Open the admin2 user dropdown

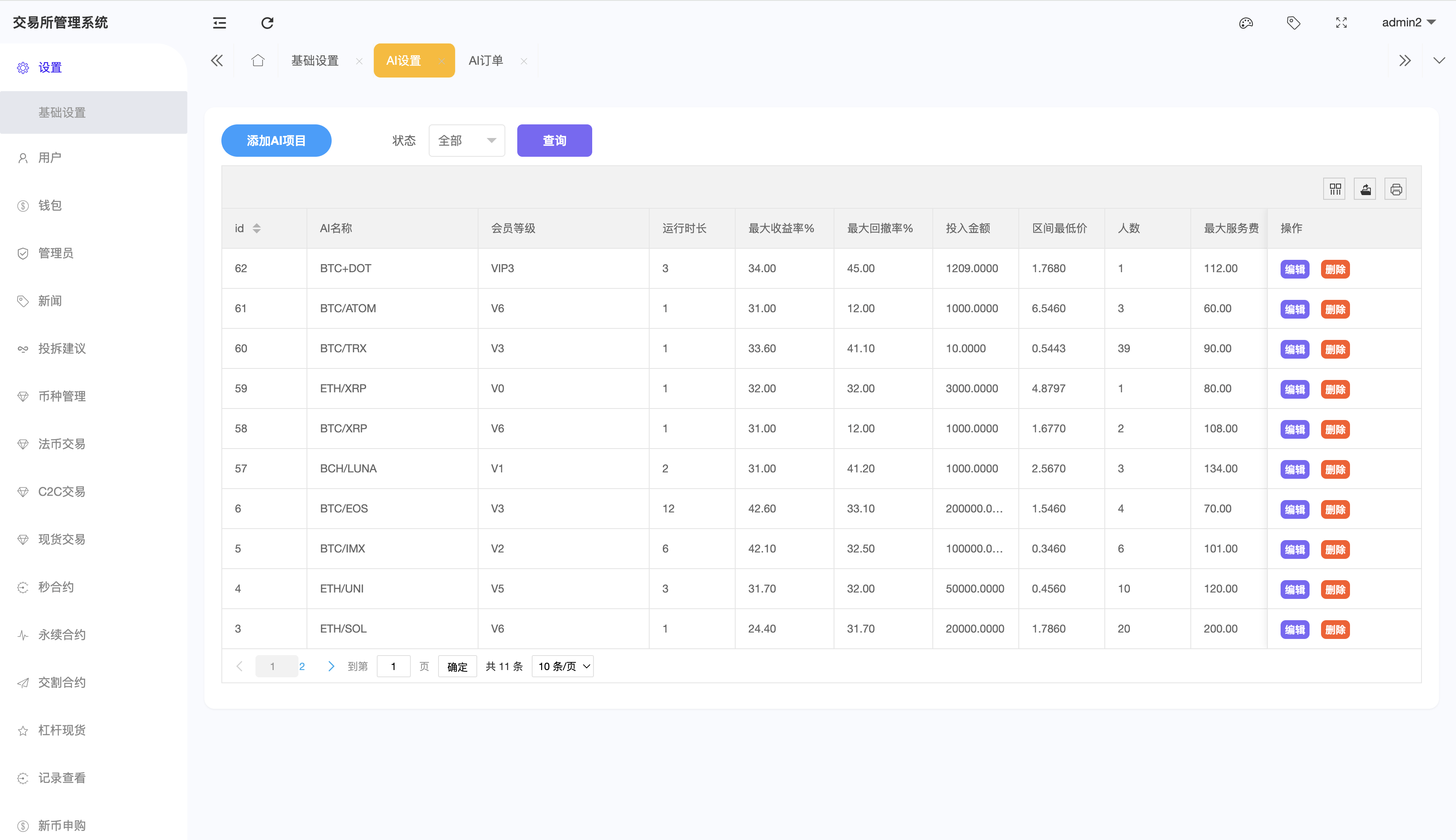[1408, 23]
